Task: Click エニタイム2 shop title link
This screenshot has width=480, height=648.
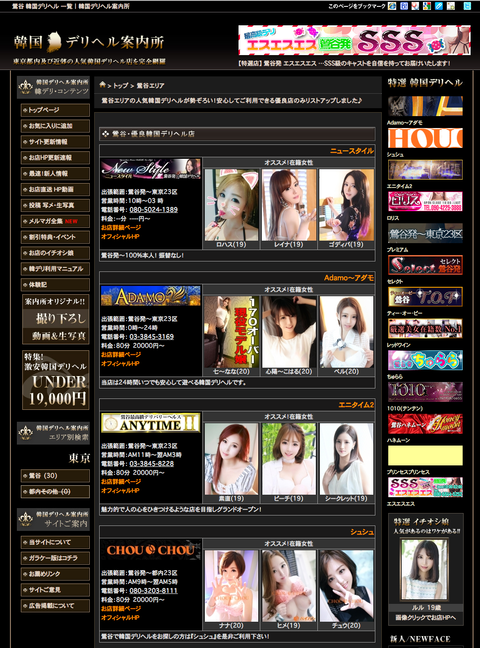Action: [356, 405]
